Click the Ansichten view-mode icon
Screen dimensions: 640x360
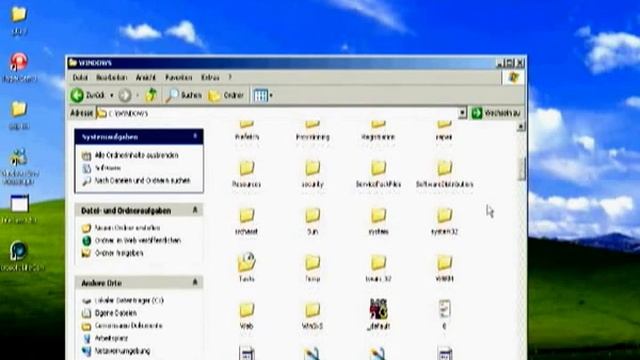coord(260,96)
